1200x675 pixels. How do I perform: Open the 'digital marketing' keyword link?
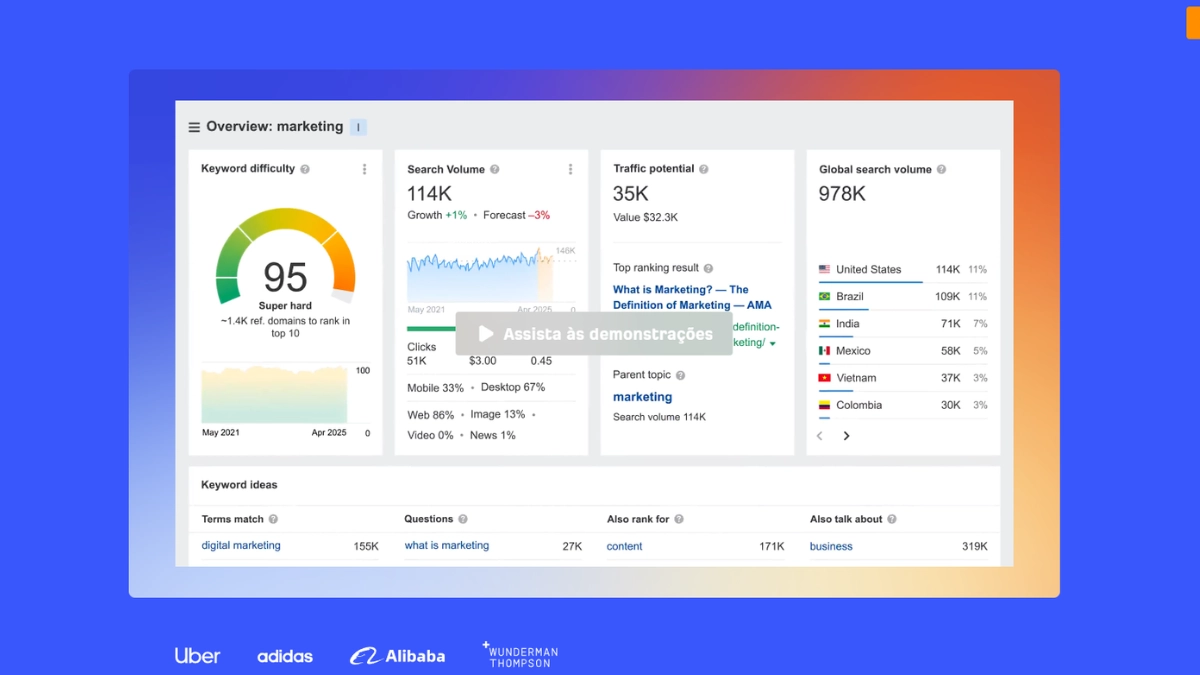241,546
